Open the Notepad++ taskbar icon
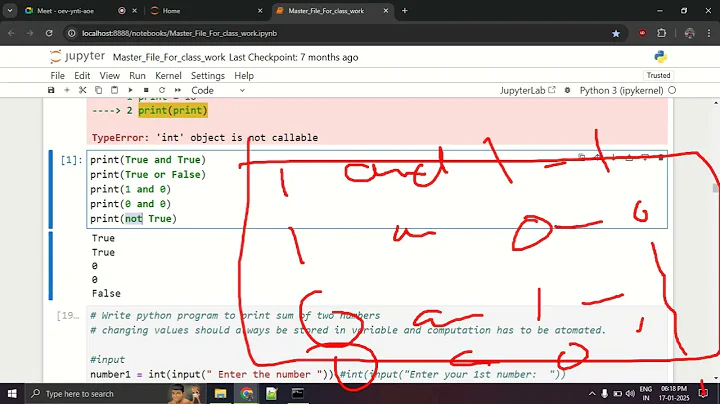 pos(272,393)
